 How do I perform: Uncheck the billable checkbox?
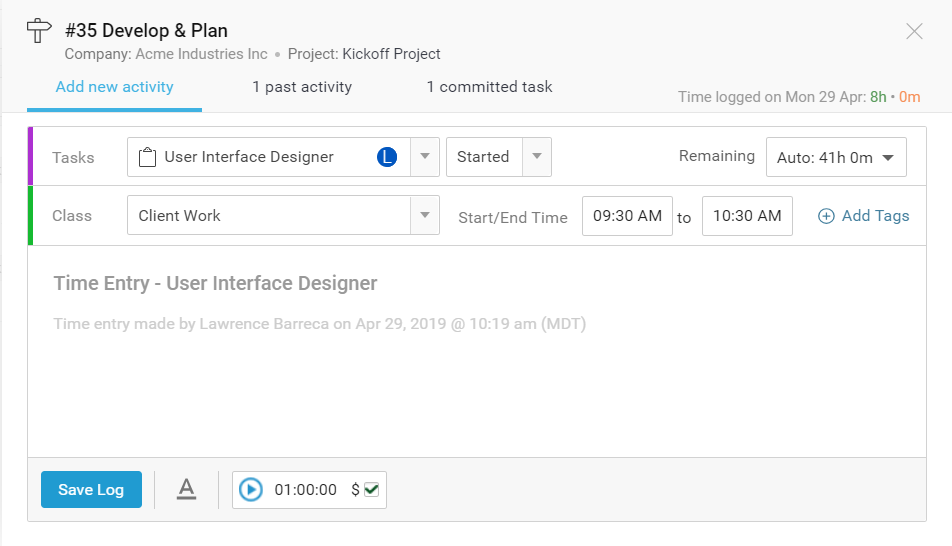372,490
